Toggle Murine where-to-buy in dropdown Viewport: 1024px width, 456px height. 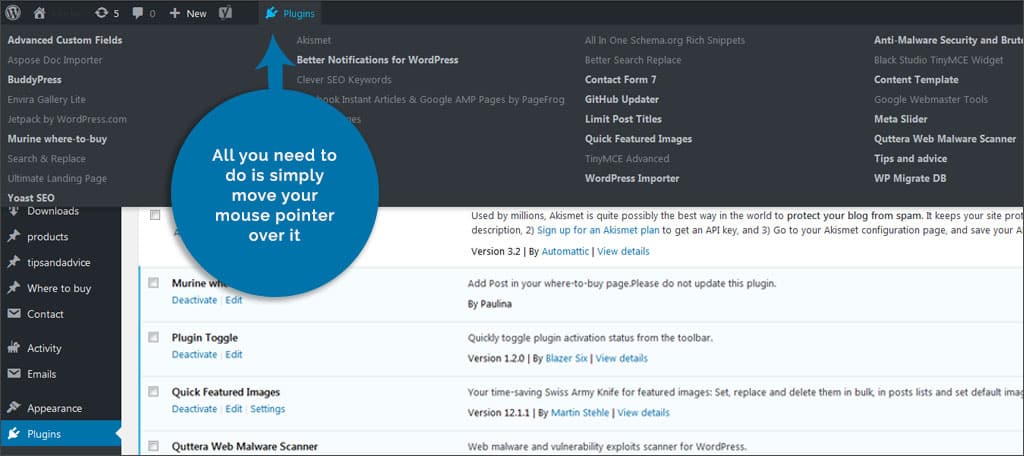coord(57,138)
